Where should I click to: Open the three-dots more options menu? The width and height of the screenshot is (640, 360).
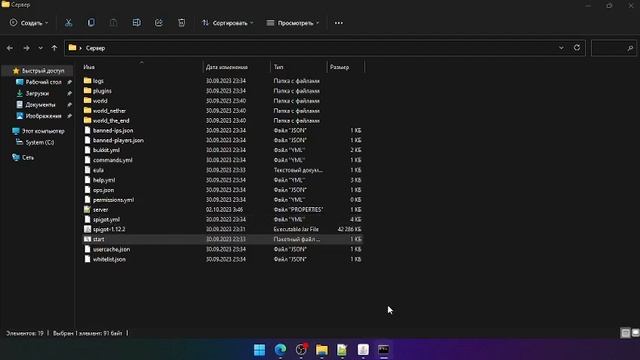click(339, 23)
